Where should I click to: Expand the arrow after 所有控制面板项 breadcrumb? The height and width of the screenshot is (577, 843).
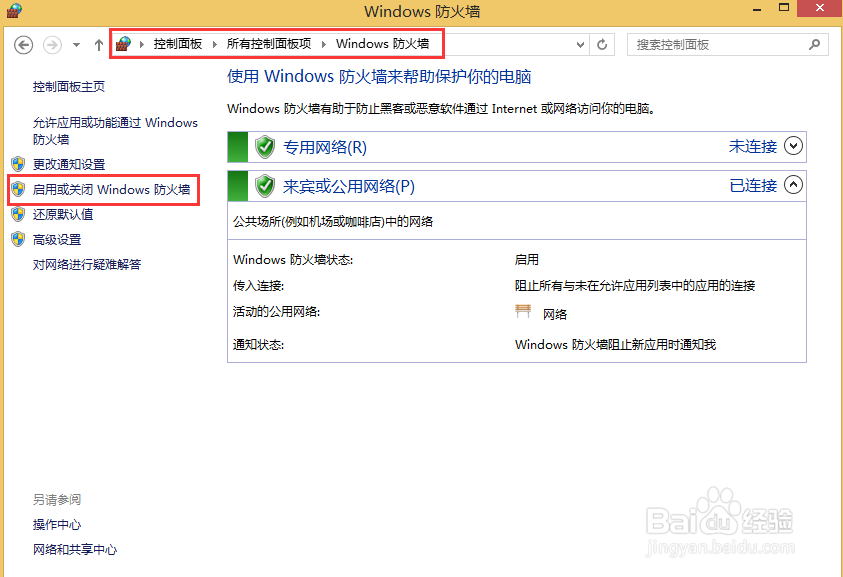pos(324,44)
